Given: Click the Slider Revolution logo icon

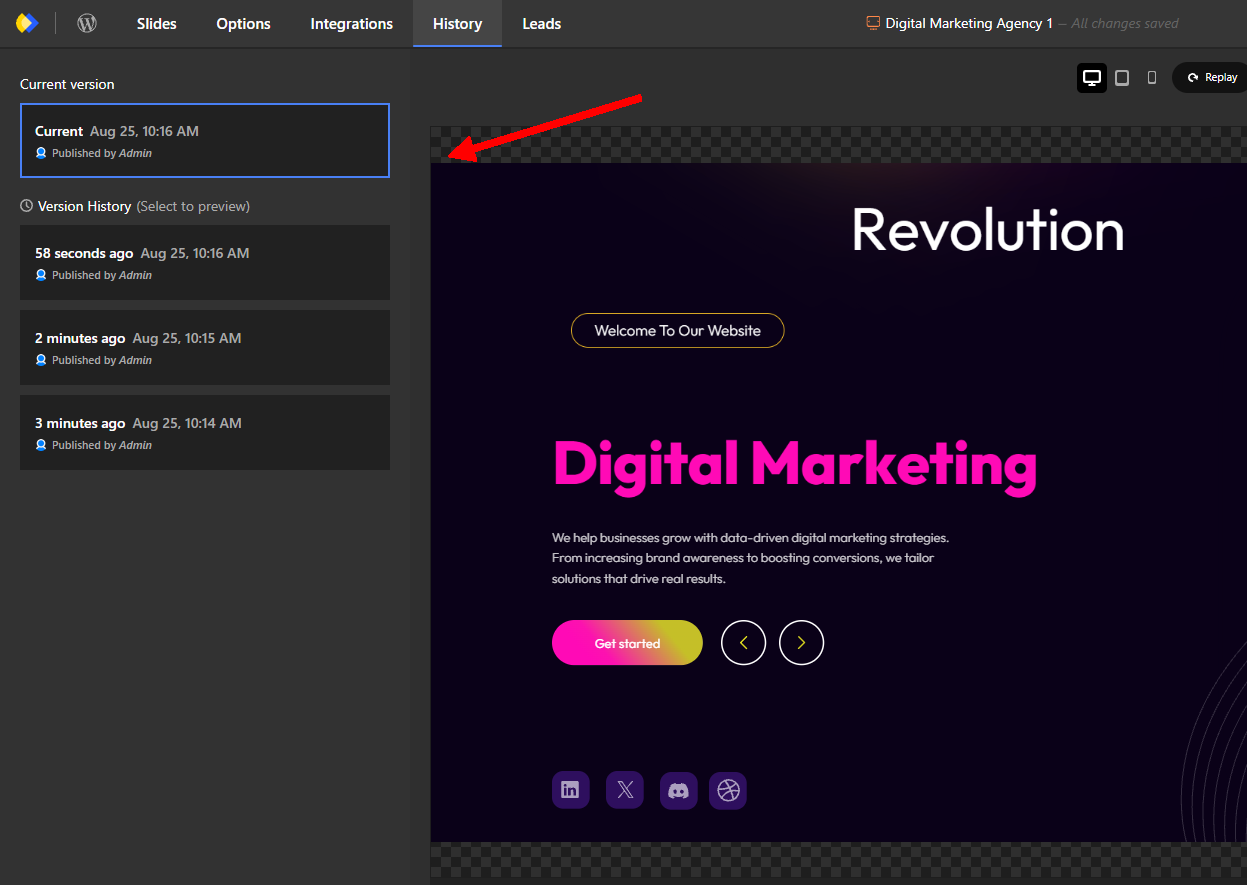Looking at the screenshot, I should click(x=27, y=23).
